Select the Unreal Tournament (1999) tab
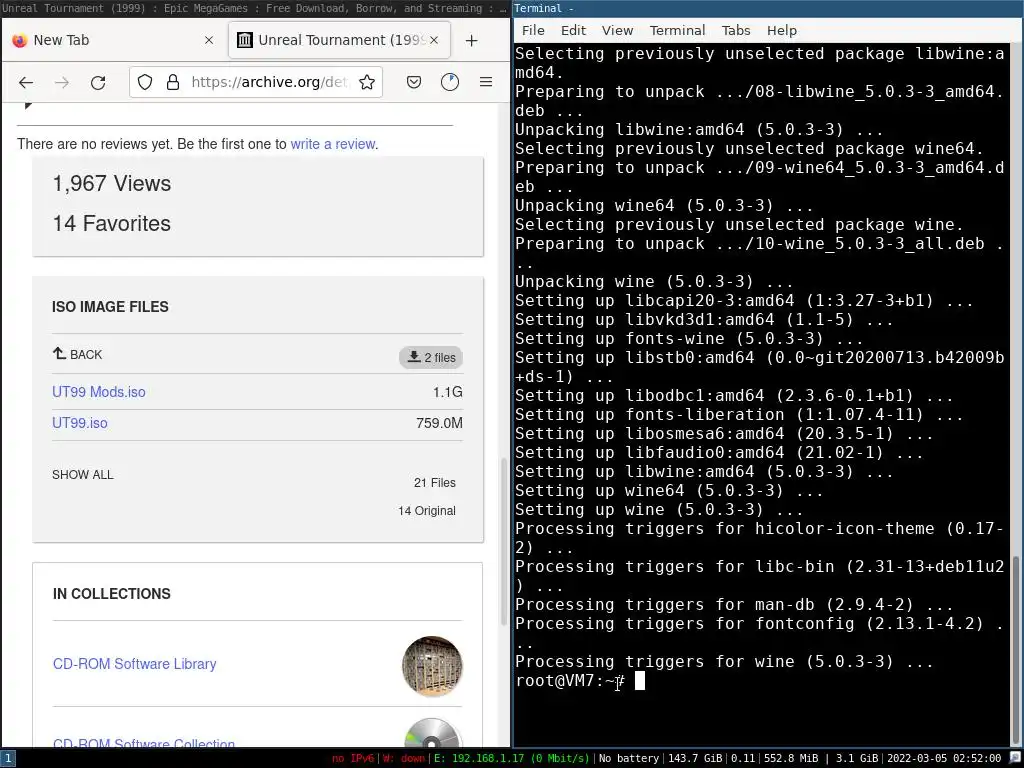 340,40
